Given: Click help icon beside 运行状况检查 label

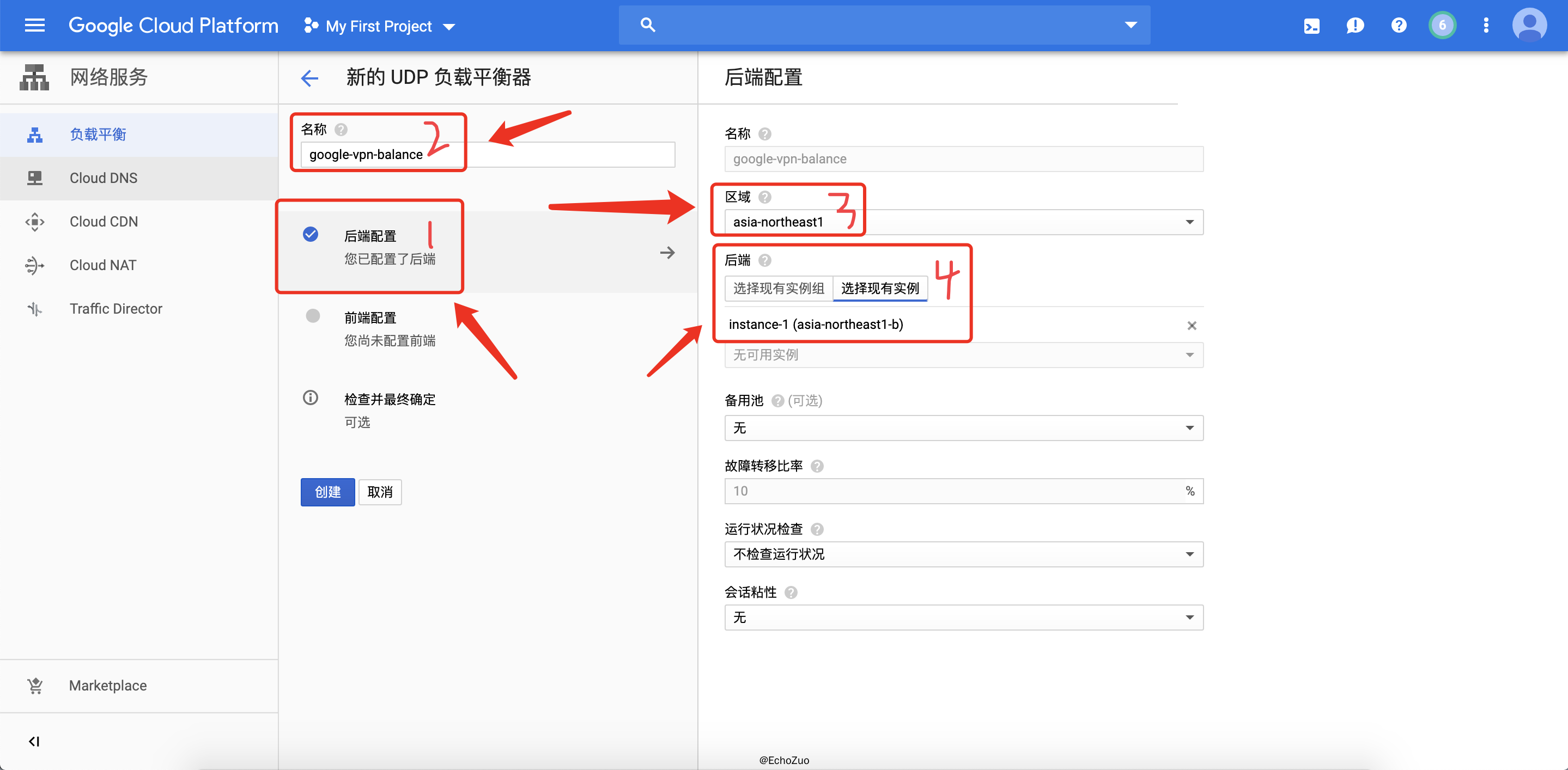Looking at the screenshot, I should tap(817, 529).
